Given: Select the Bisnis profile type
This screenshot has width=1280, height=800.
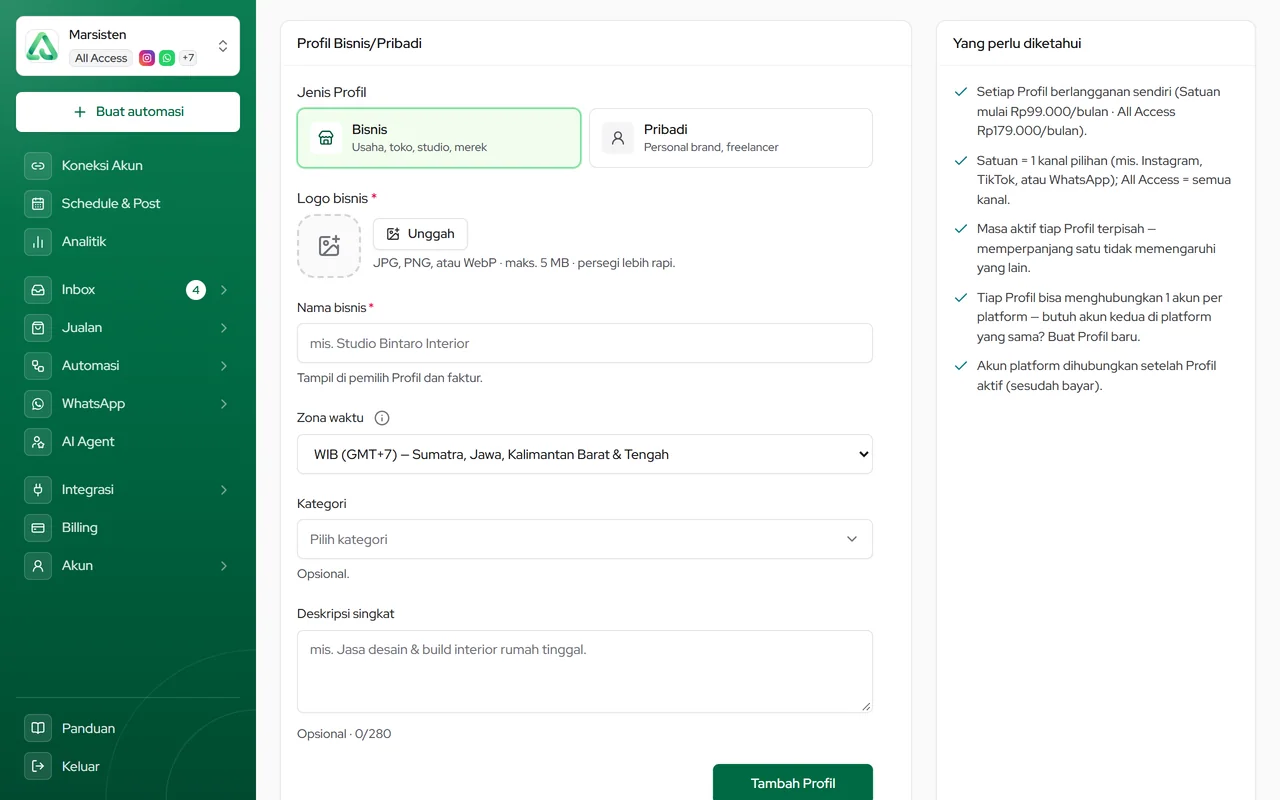Looking at the screenshot, I should tap(439, 138).
